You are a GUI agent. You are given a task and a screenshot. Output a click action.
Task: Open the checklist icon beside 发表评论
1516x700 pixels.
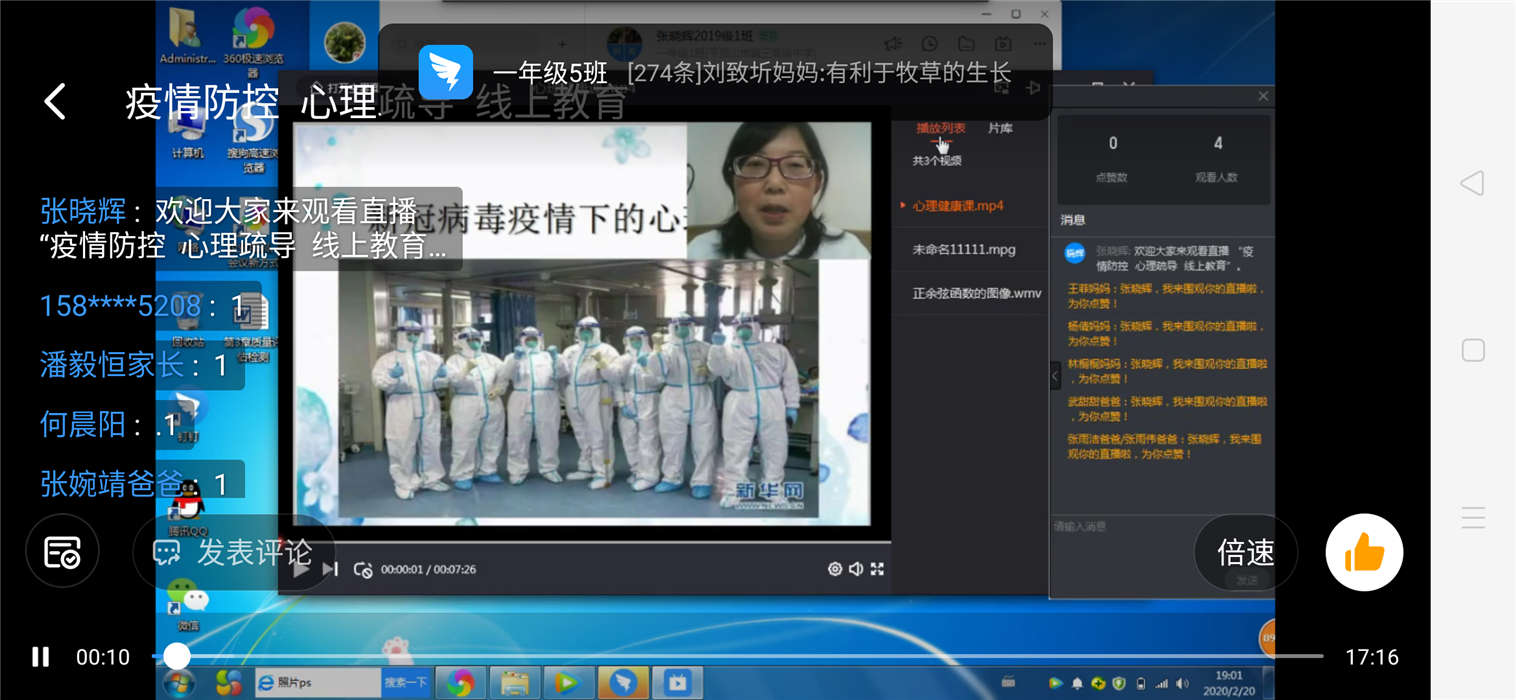point(62,551)
